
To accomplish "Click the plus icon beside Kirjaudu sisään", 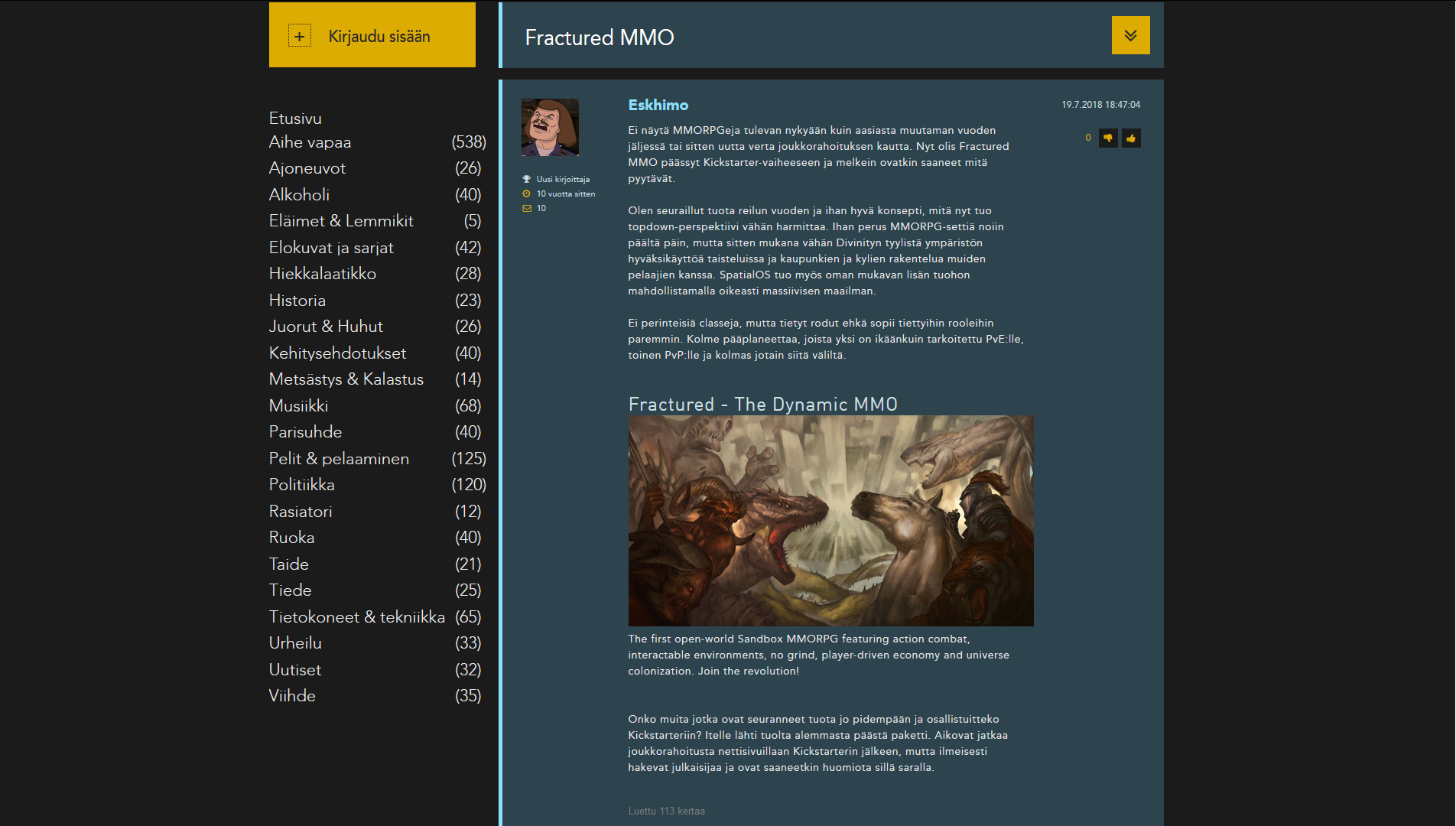I will (300, 36).
